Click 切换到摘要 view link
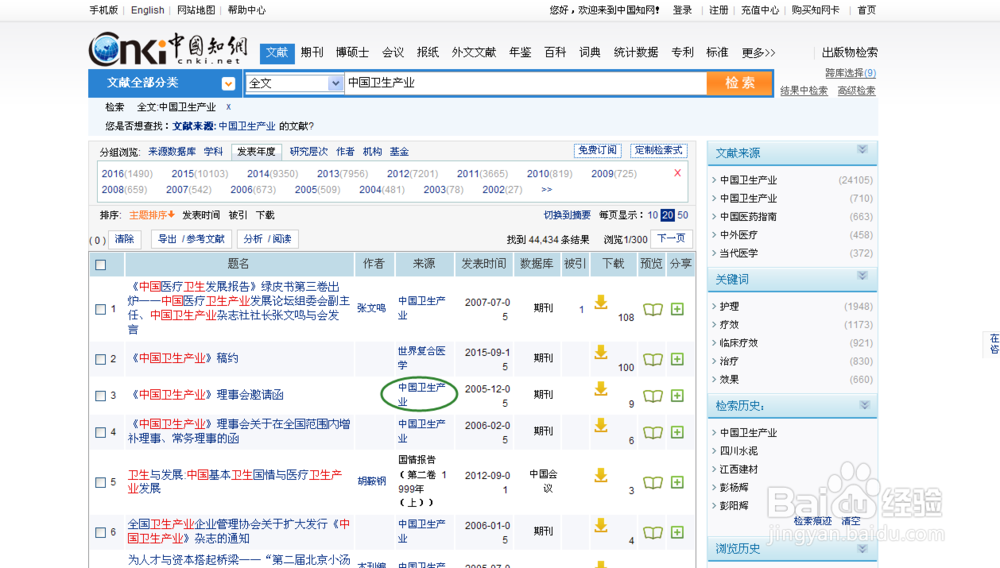 (x=567, y=215)
